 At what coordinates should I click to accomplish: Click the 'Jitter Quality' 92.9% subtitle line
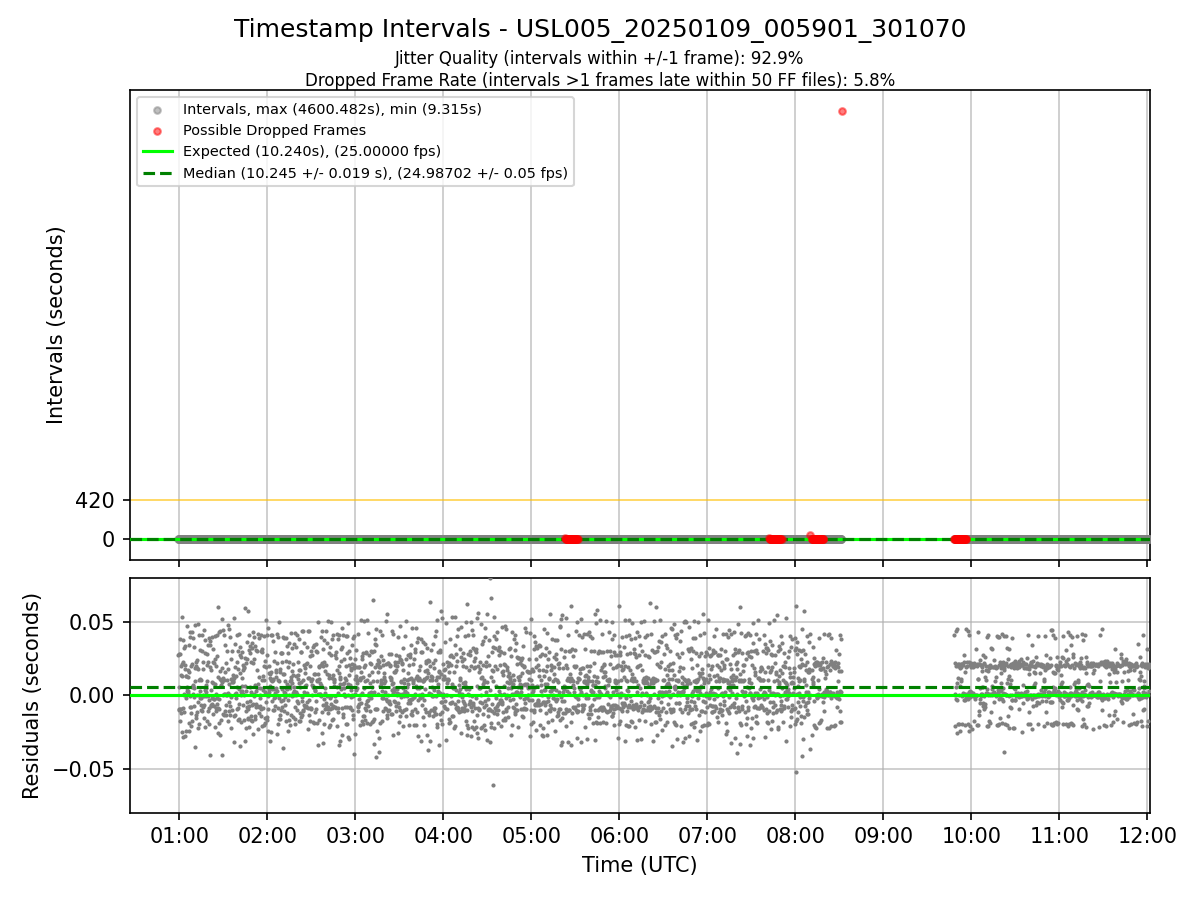[599, 58]
